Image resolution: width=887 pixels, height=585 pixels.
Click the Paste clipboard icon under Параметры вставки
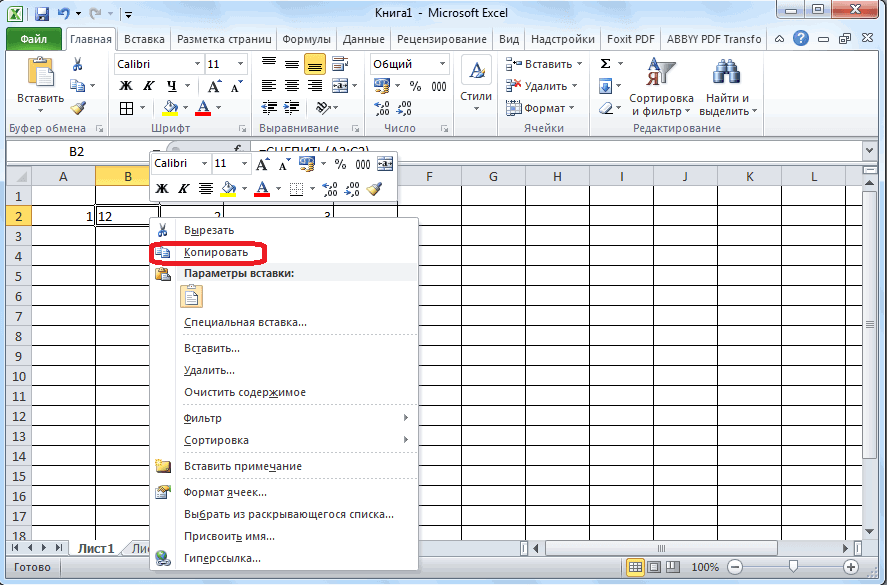(x=191, y=296)
